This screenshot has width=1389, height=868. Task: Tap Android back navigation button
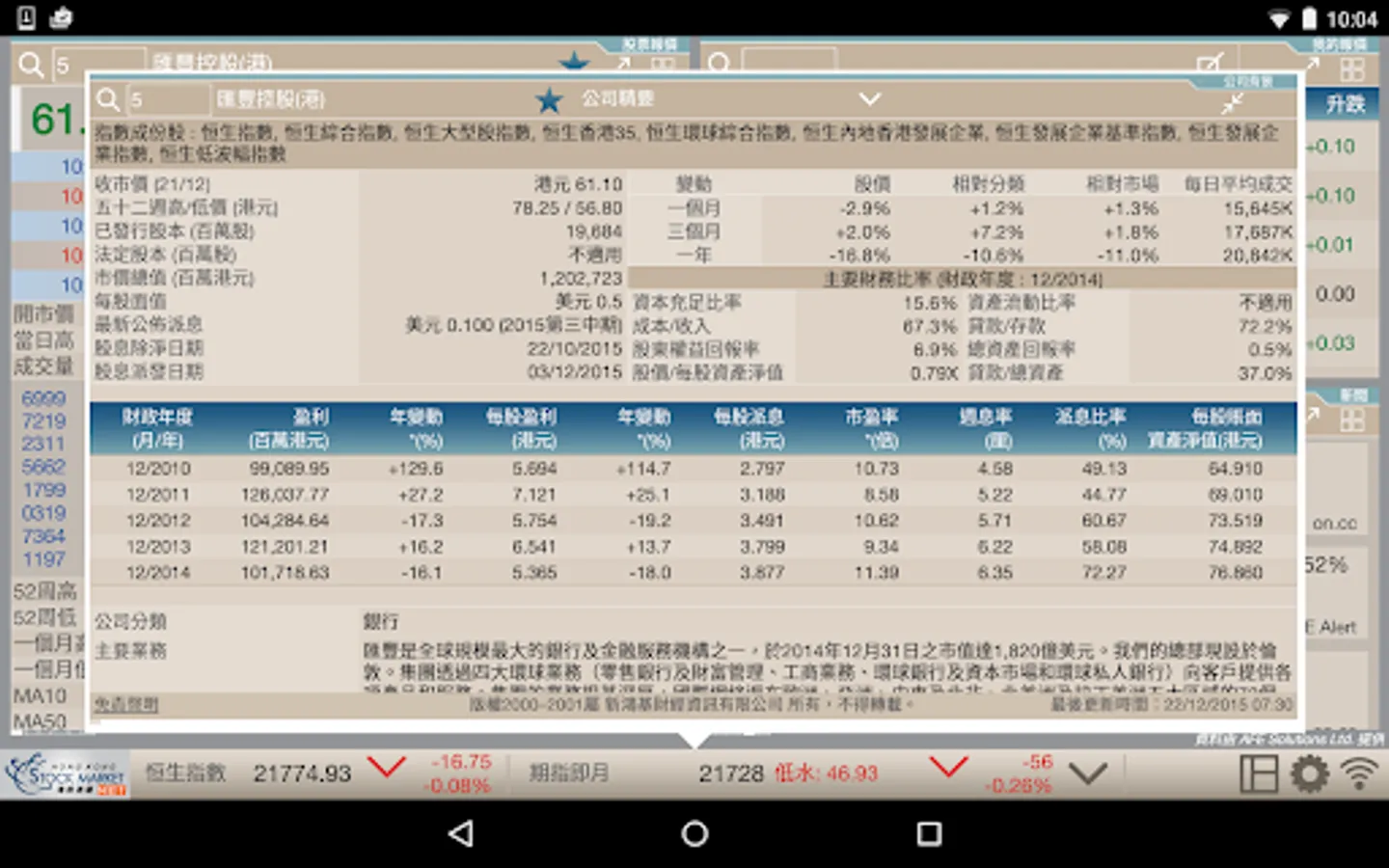[x=461, y=833]
